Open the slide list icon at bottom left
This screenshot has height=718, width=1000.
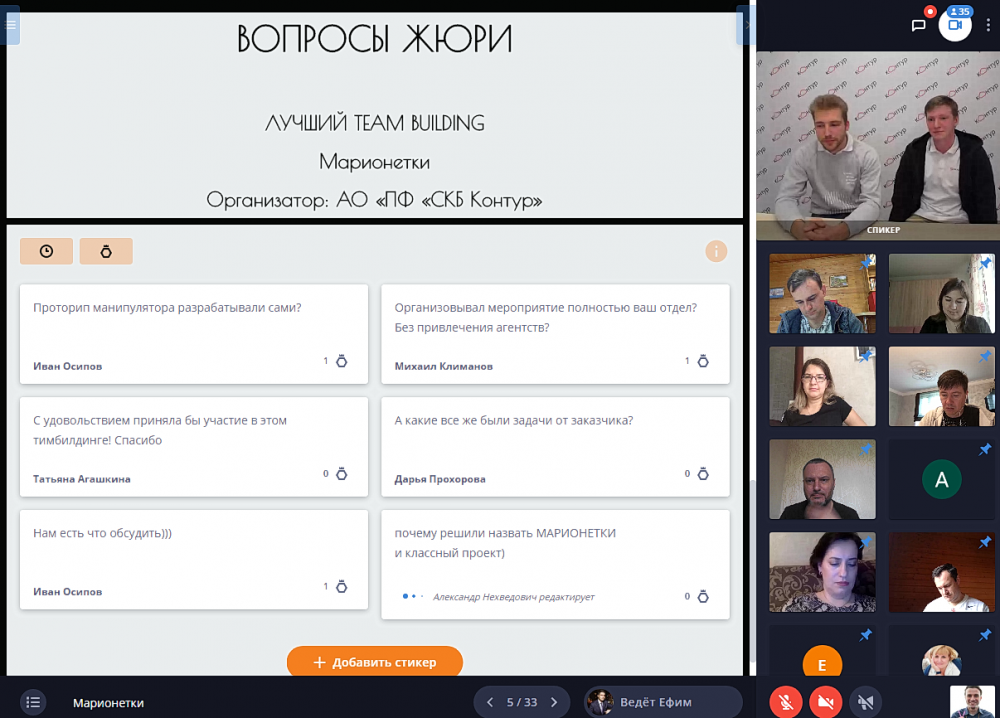(x=33, y=702)
